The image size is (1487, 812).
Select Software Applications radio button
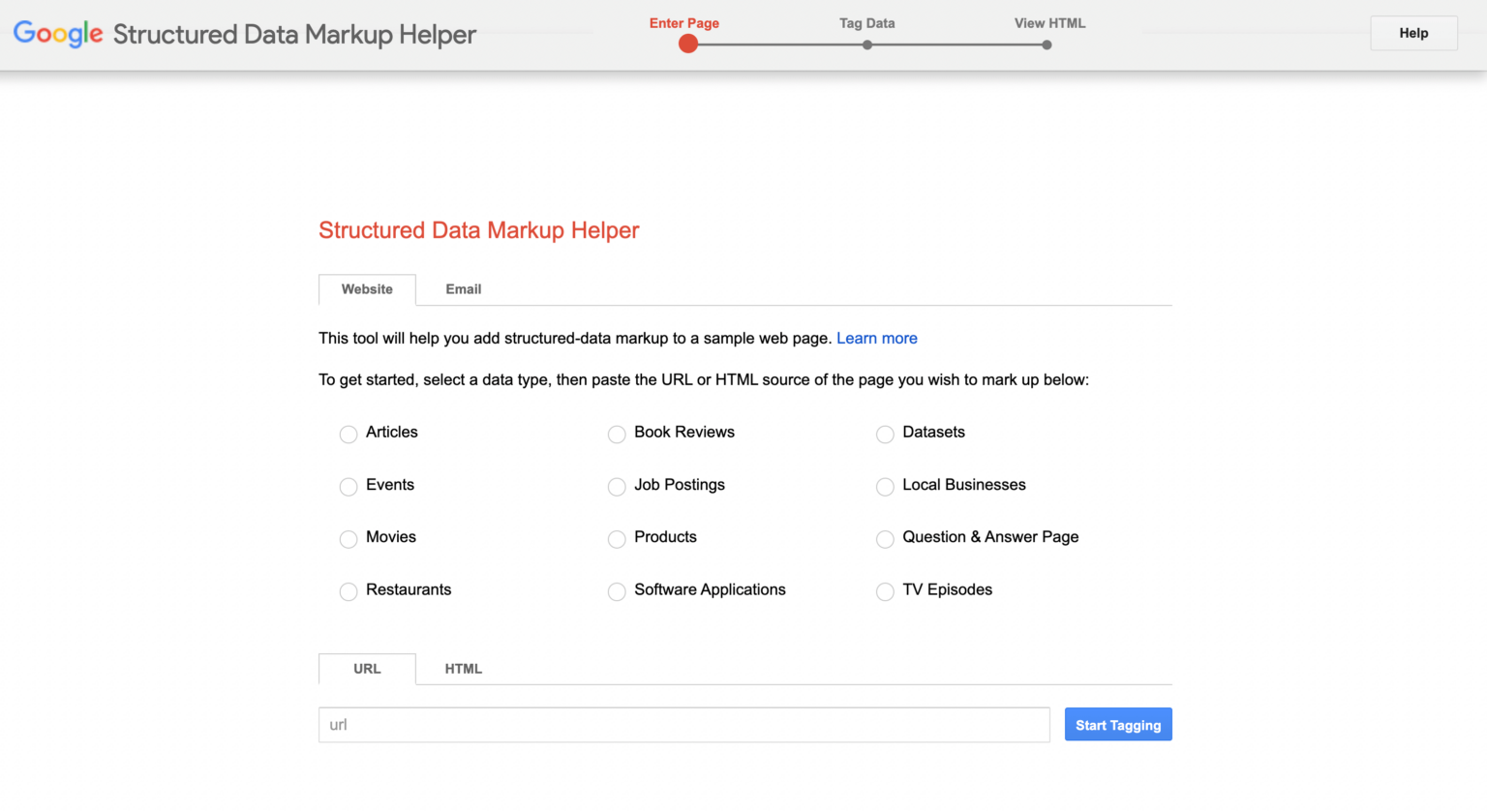pyautogui.click(x=617, y=591)
